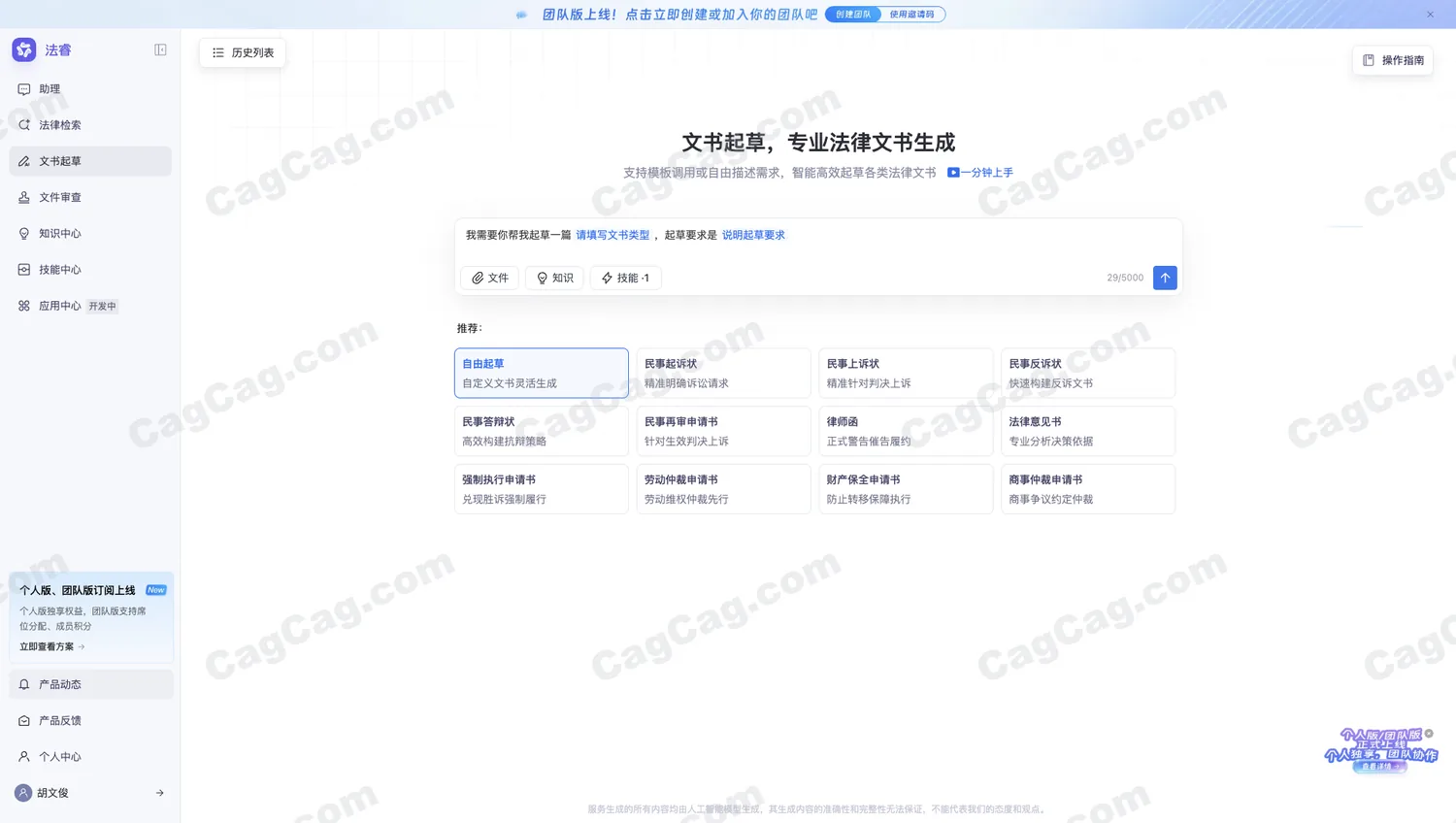Close the top announcement banner

(x=1430, y=15)
